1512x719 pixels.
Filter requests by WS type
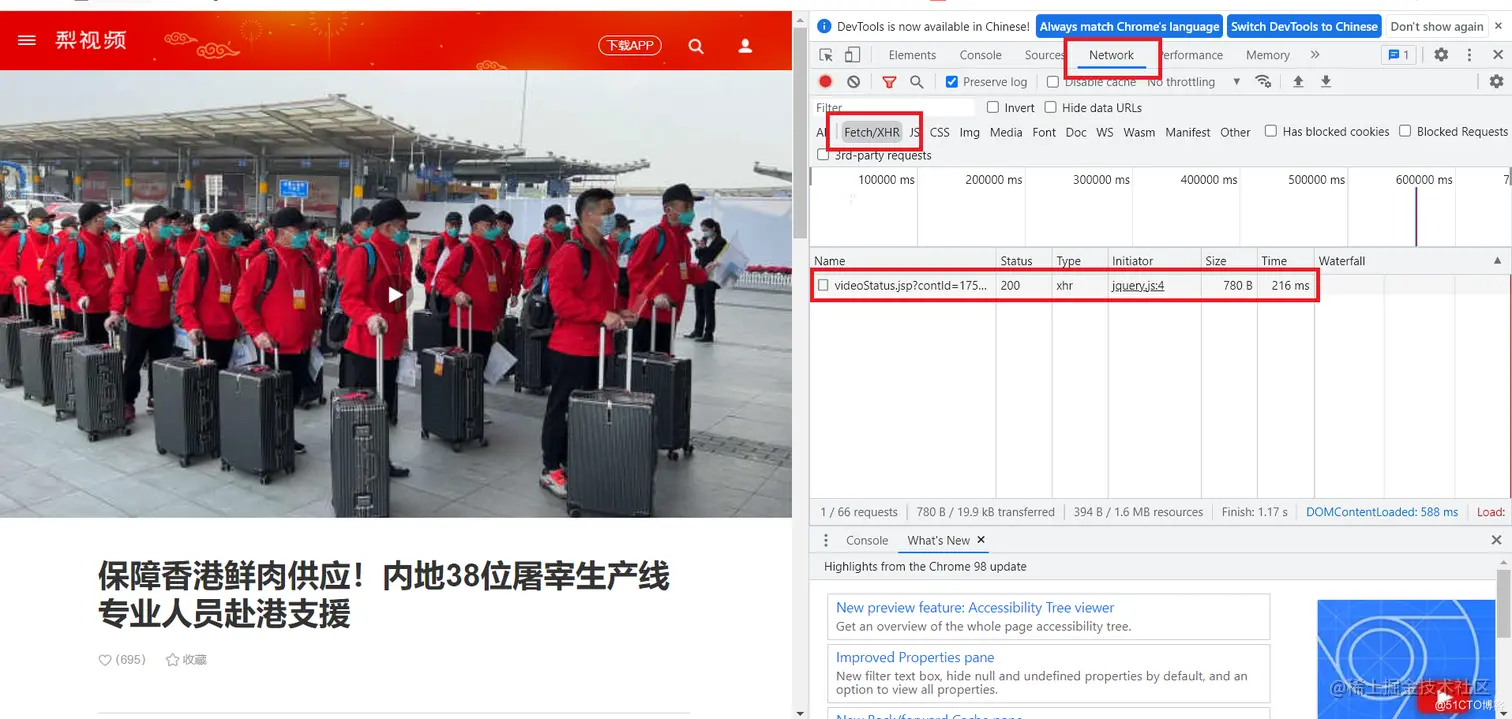[1105, 132]
